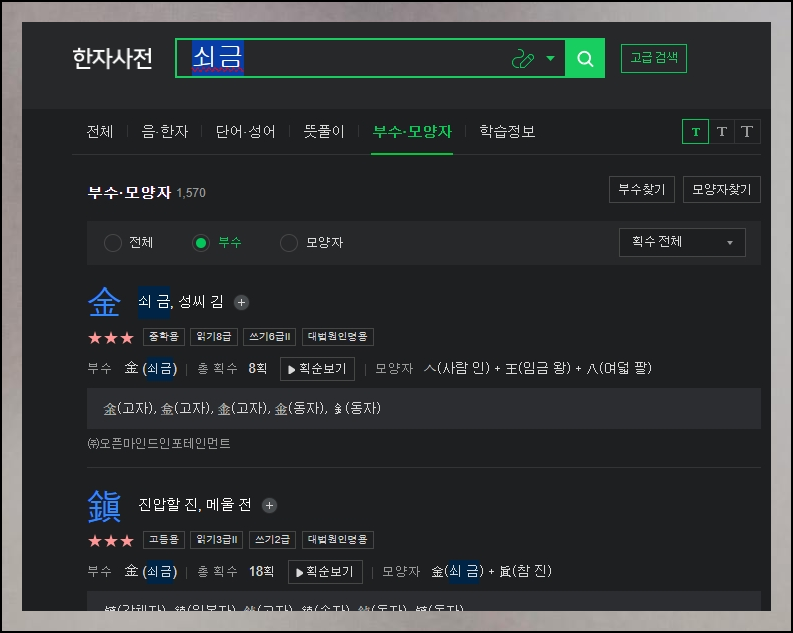The height and width of the screenshot is (633, 793).
Task: Click the last (동자) variant in the 金 entry
Action: pos(357,408)
